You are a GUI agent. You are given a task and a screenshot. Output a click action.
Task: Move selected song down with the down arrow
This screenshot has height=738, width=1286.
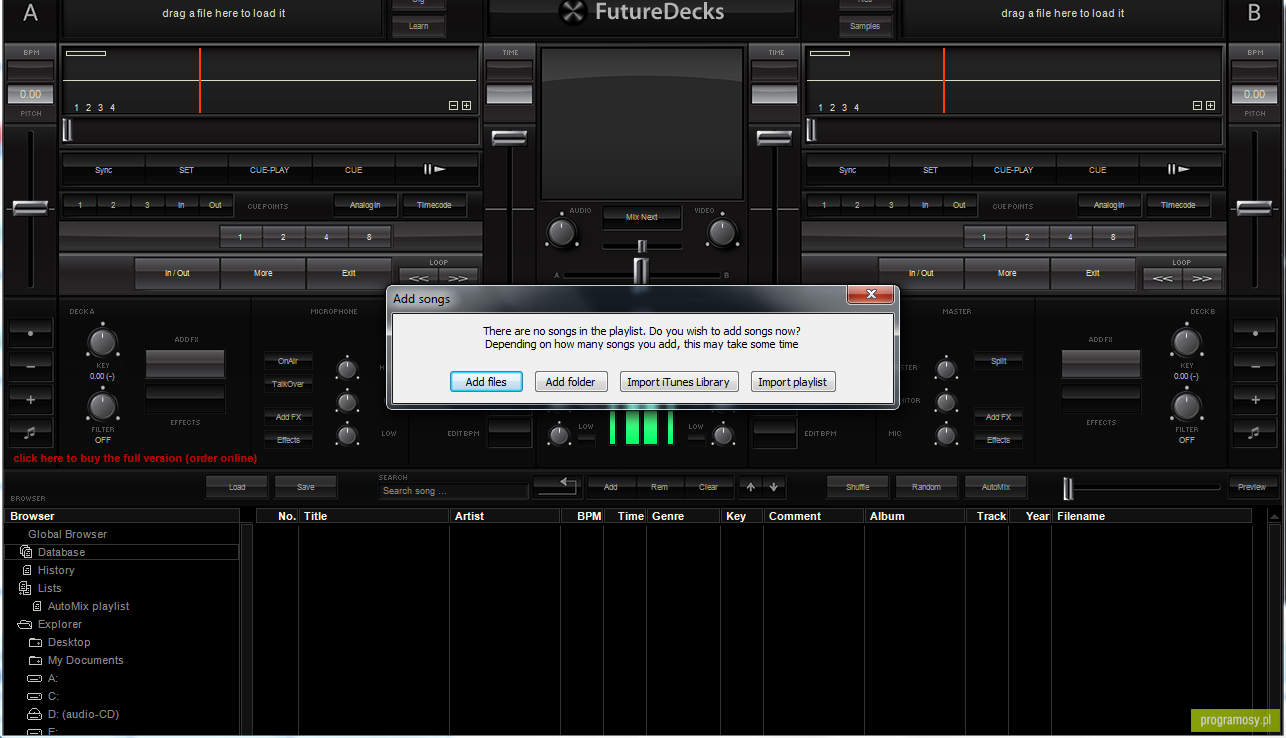coord(774,487)
